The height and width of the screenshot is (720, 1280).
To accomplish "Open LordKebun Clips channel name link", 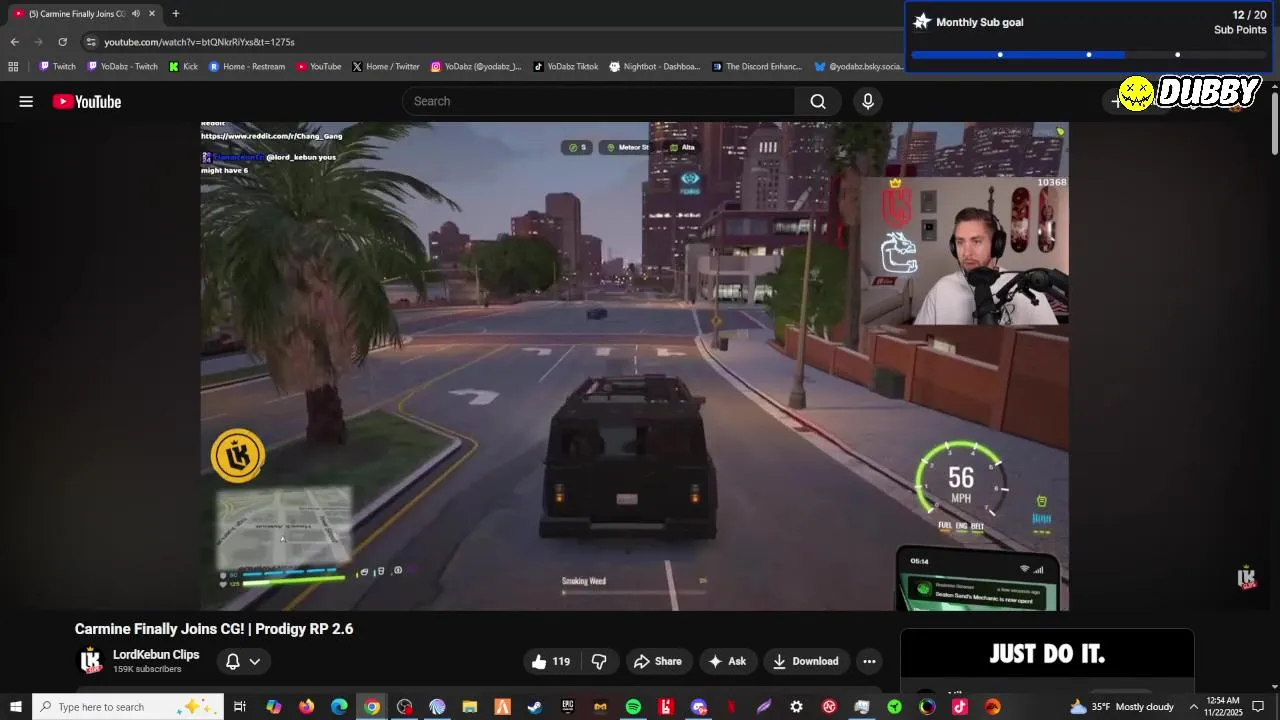I will pyautogui.click(x=156, y=654).
